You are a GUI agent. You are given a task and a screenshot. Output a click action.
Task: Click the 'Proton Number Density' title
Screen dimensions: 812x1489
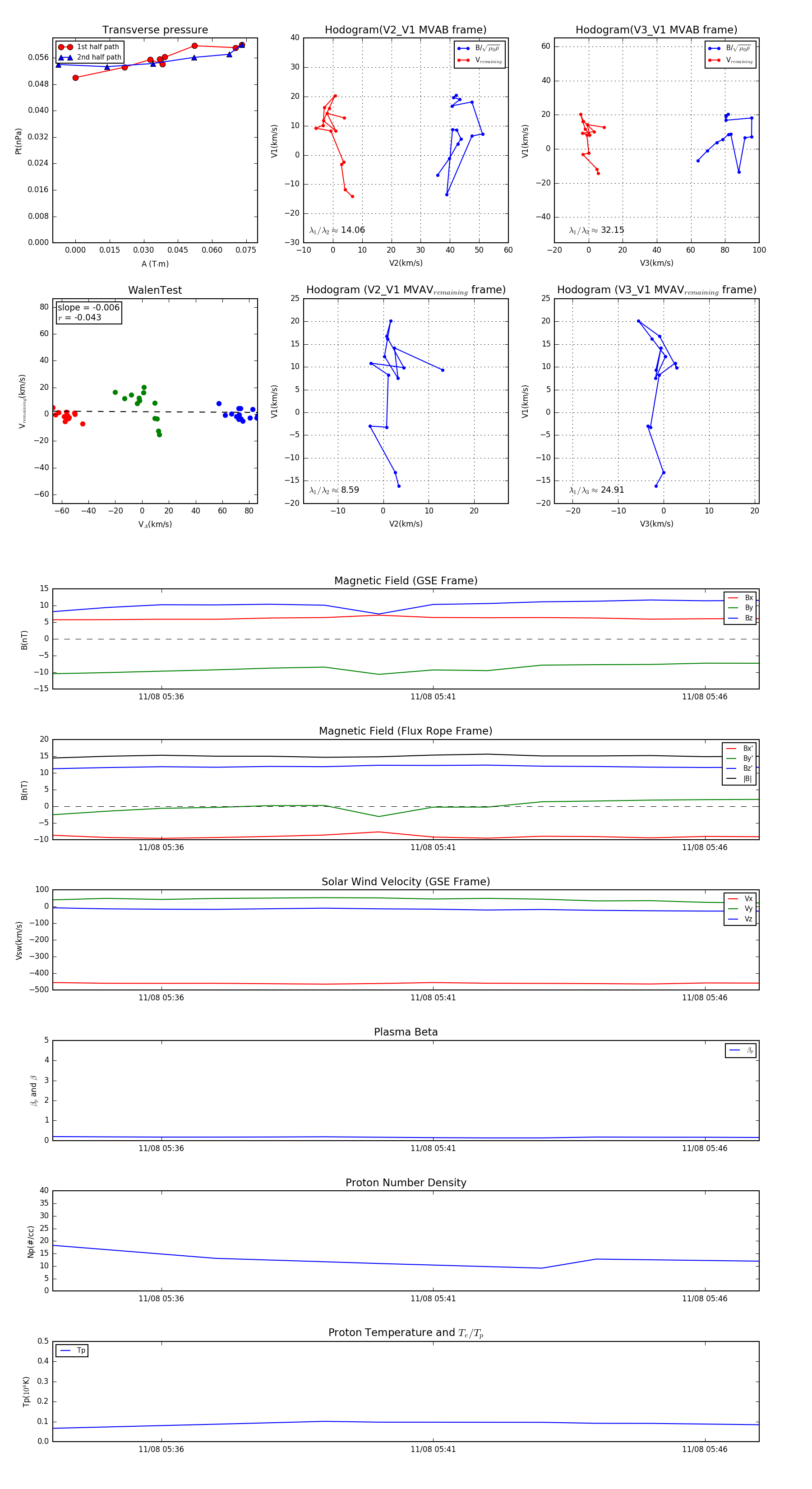point(406,1183)
